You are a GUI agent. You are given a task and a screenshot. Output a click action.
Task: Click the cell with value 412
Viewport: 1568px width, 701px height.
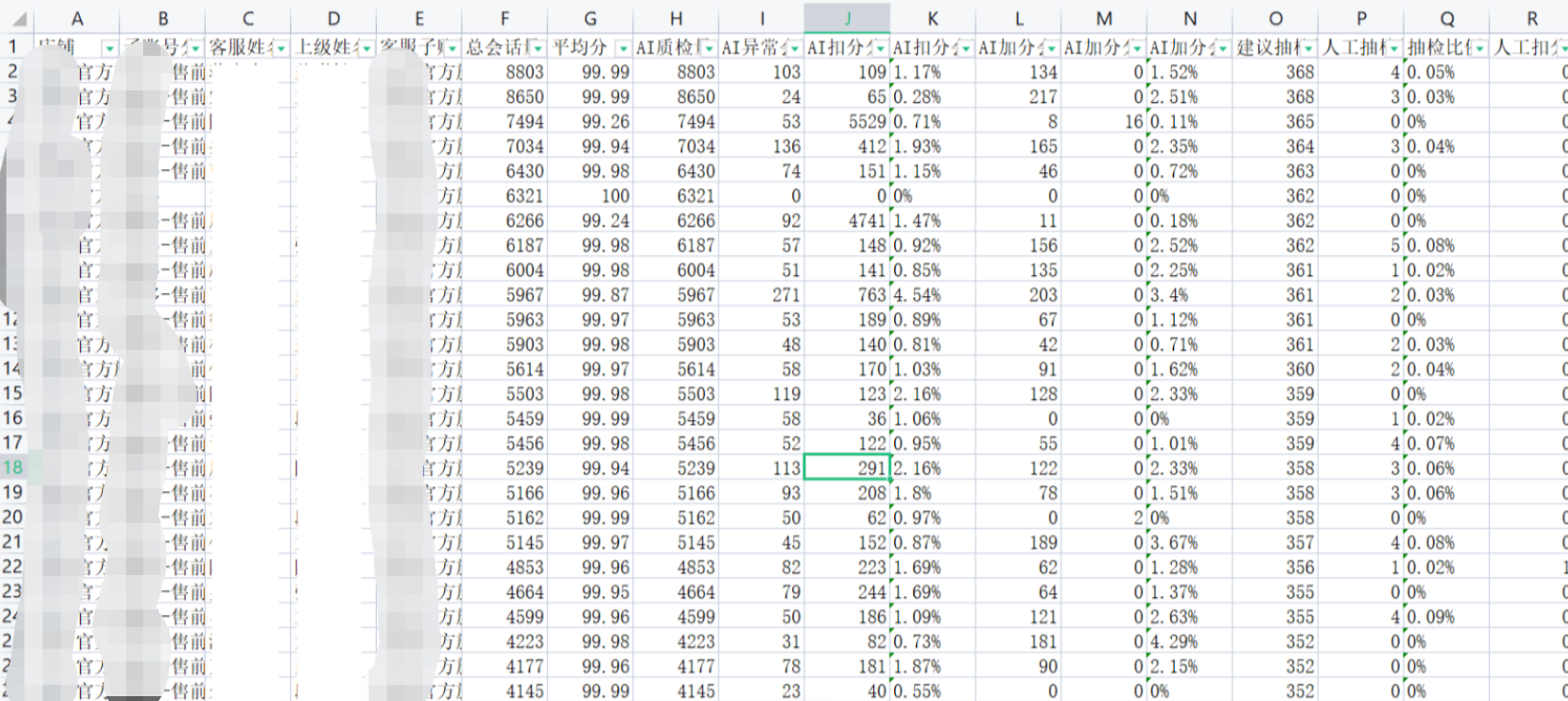(x=847, y=146)
